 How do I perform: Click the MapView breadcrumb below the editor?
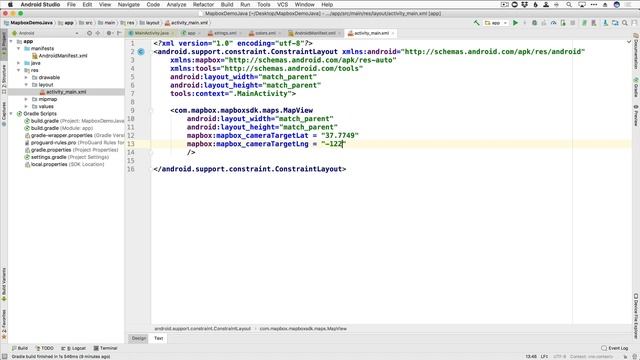303,329
